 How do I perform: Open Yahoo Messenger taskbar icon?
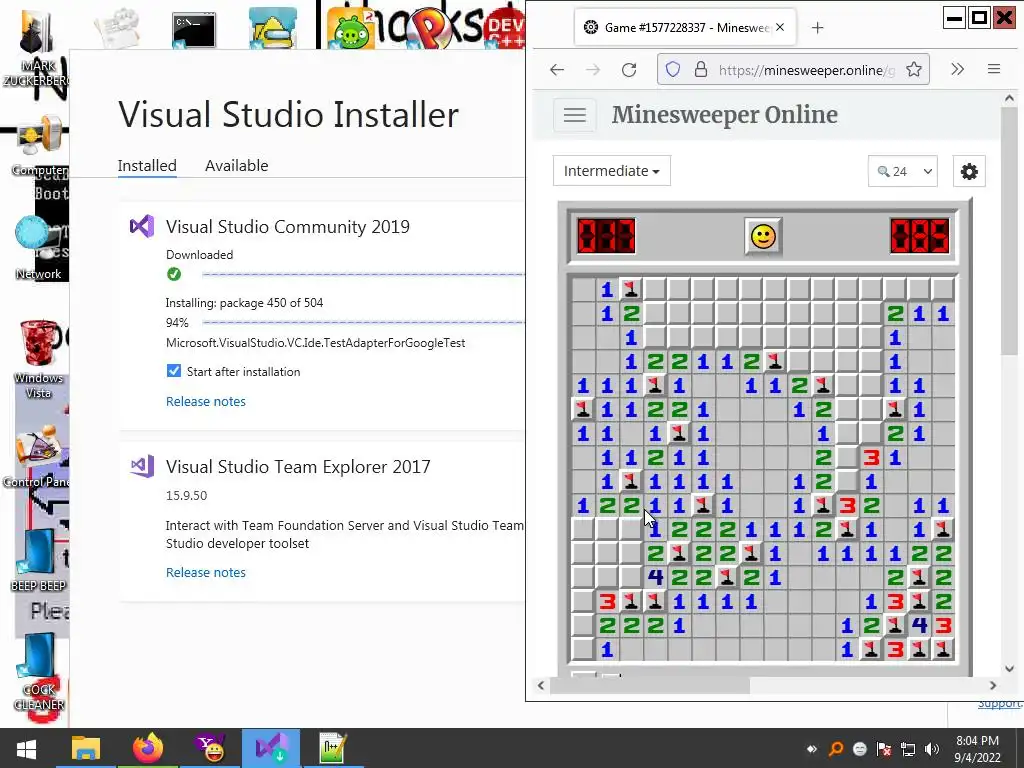pos(210,748)
